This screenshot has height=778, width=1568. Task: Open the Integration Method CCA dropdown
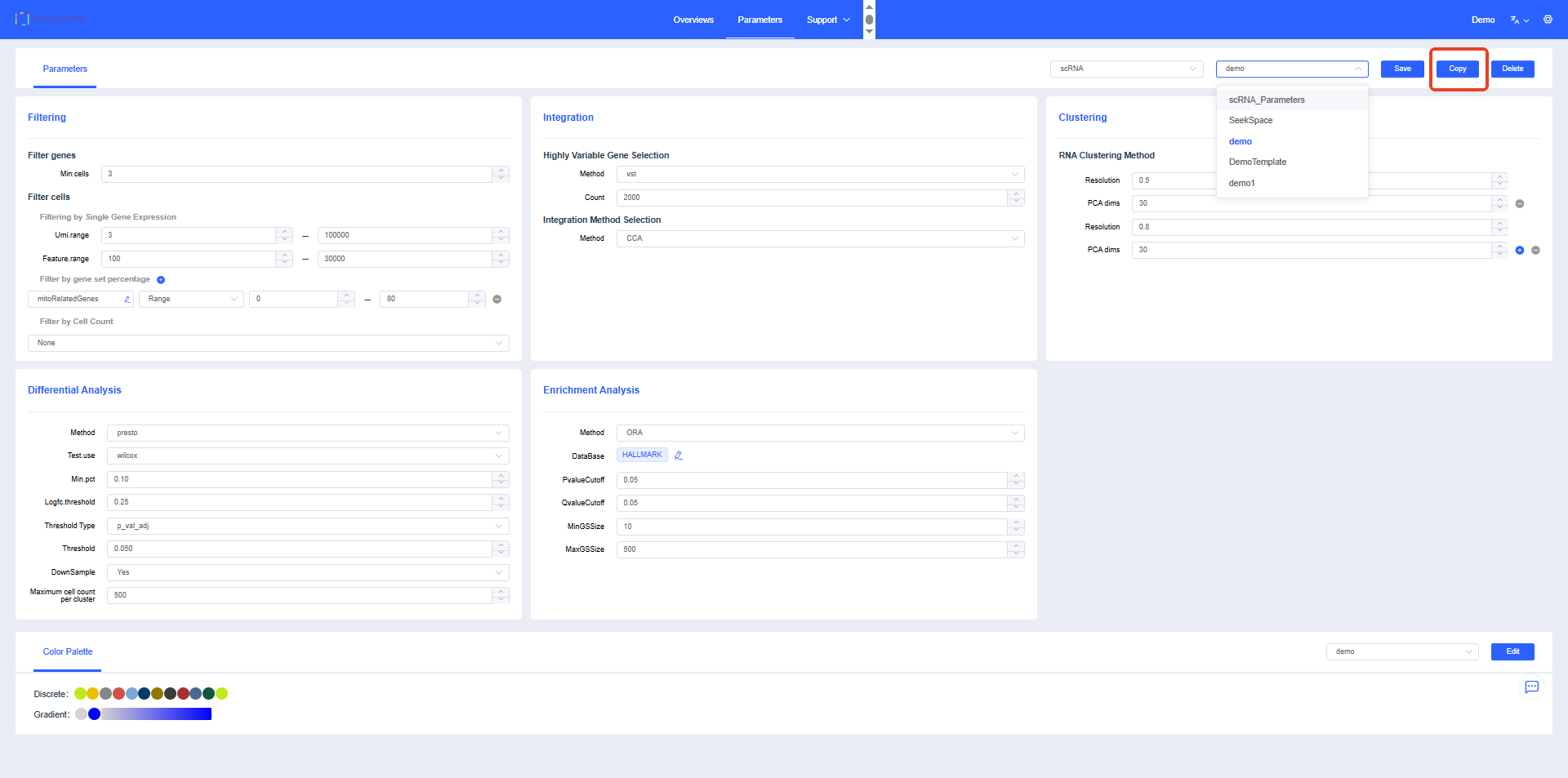[820, 238]
